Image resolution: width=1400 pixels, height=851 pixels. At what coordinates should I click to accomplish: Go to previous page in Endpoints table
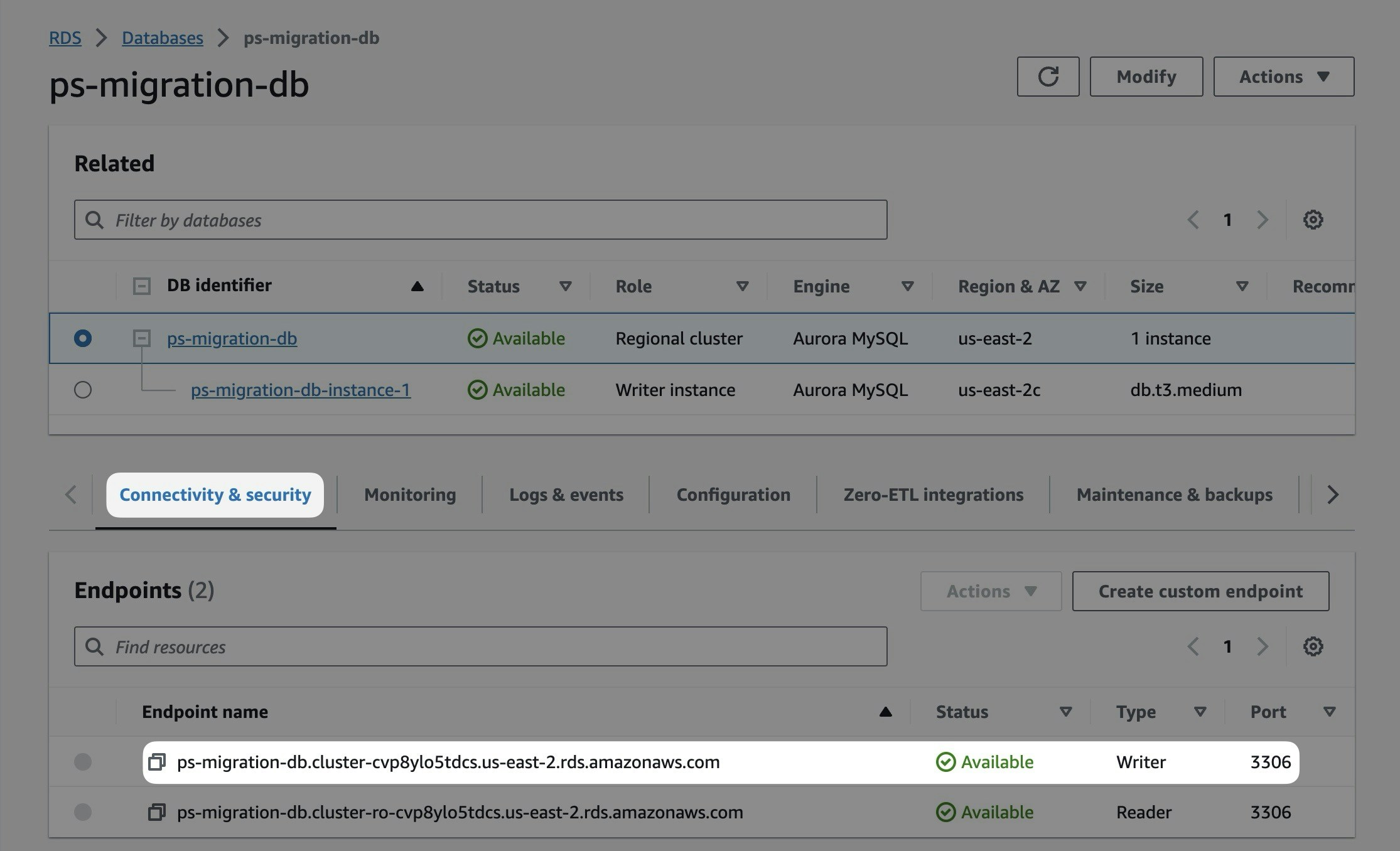(1193, 646)
